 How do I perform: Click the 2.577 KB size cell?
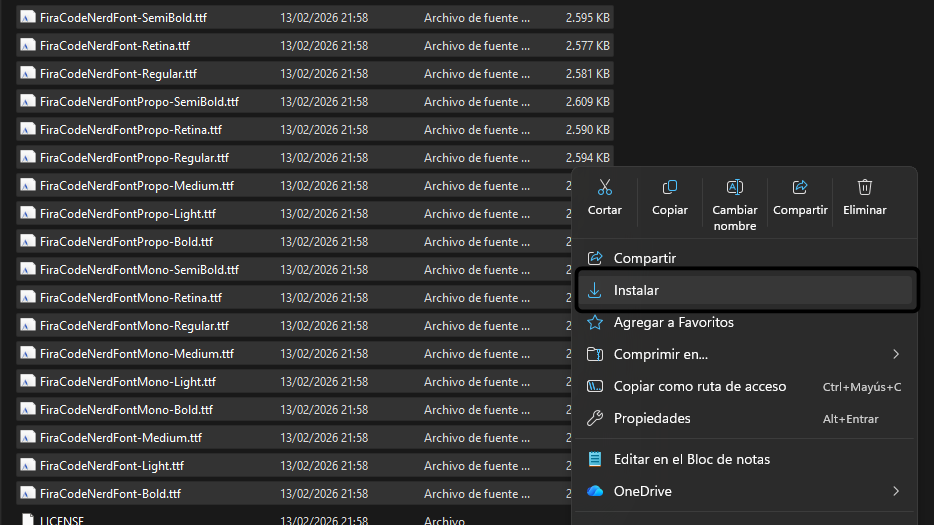click(x=587, y=46)
